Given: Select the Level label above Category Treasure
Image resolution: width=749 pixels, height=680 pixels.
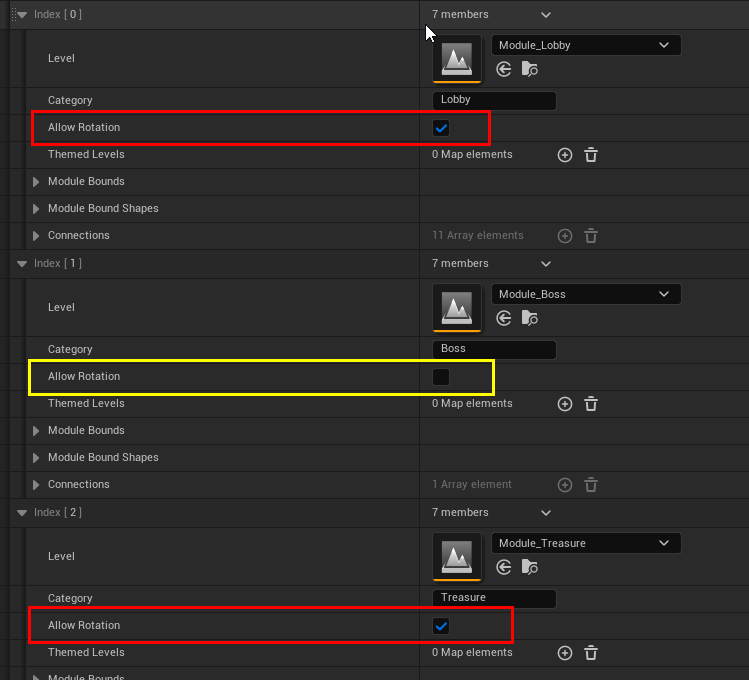Looking at the screenshot, I should tap(61, 556).
